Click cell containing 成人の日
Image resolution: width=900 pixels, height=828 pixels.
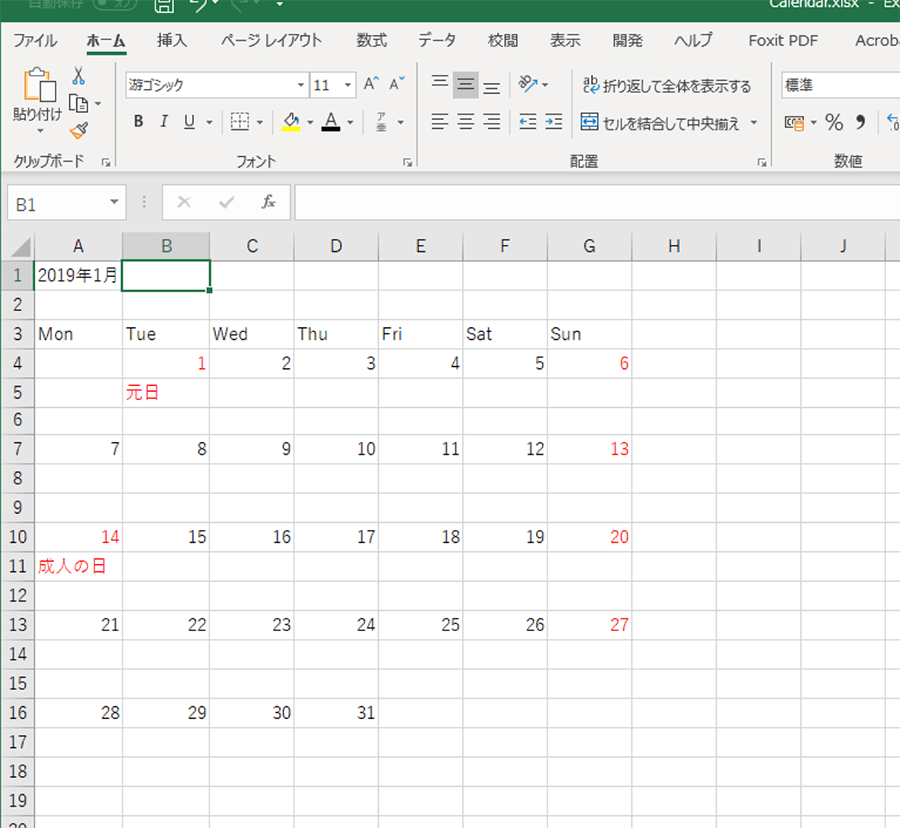pyautogui.click(x=78, y=566)
